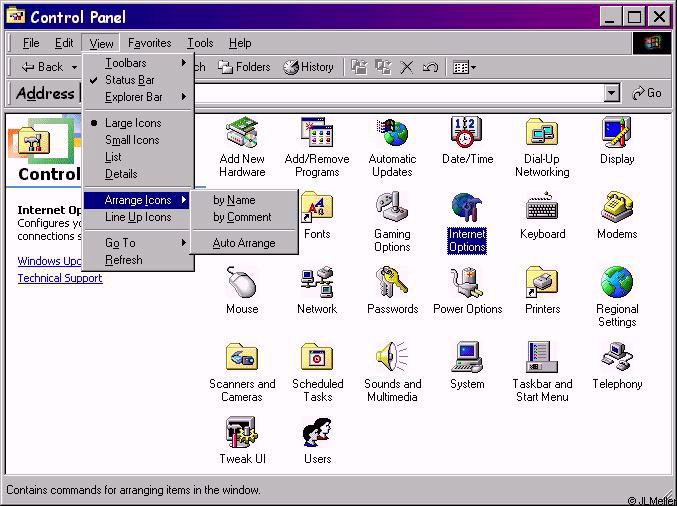Choose Refresh from the View menu
Viewport: 677px width, 506px height.
[138, 260]
